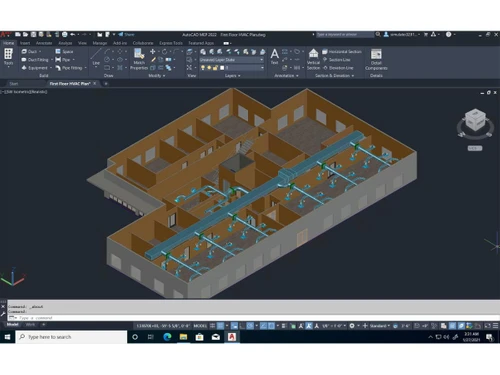Image resolution: width=500 pixels, height=375 pixels.
Task: Expand the Duct dropdown arrow
Action: click(40, 52)
